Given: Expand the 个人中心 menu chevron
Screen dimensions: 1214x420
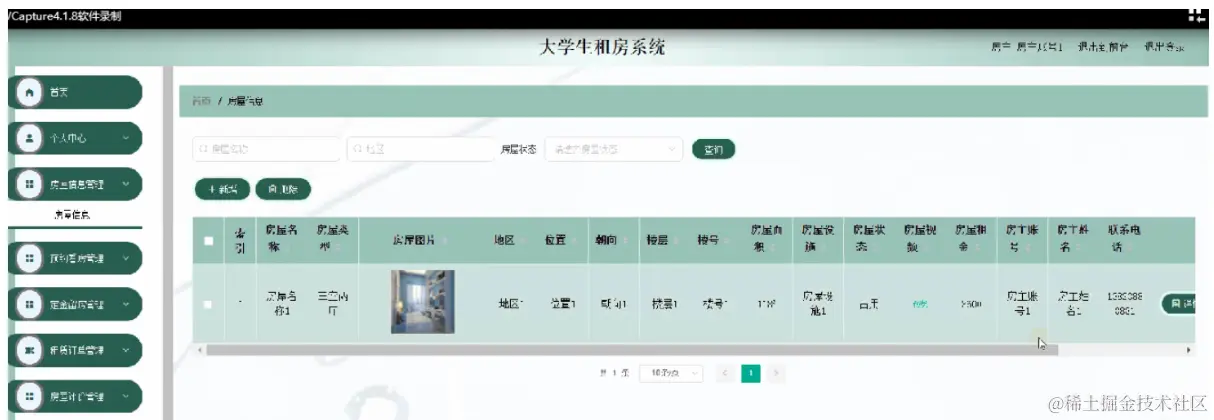Looking at the screenshot, I should (126, 138).
